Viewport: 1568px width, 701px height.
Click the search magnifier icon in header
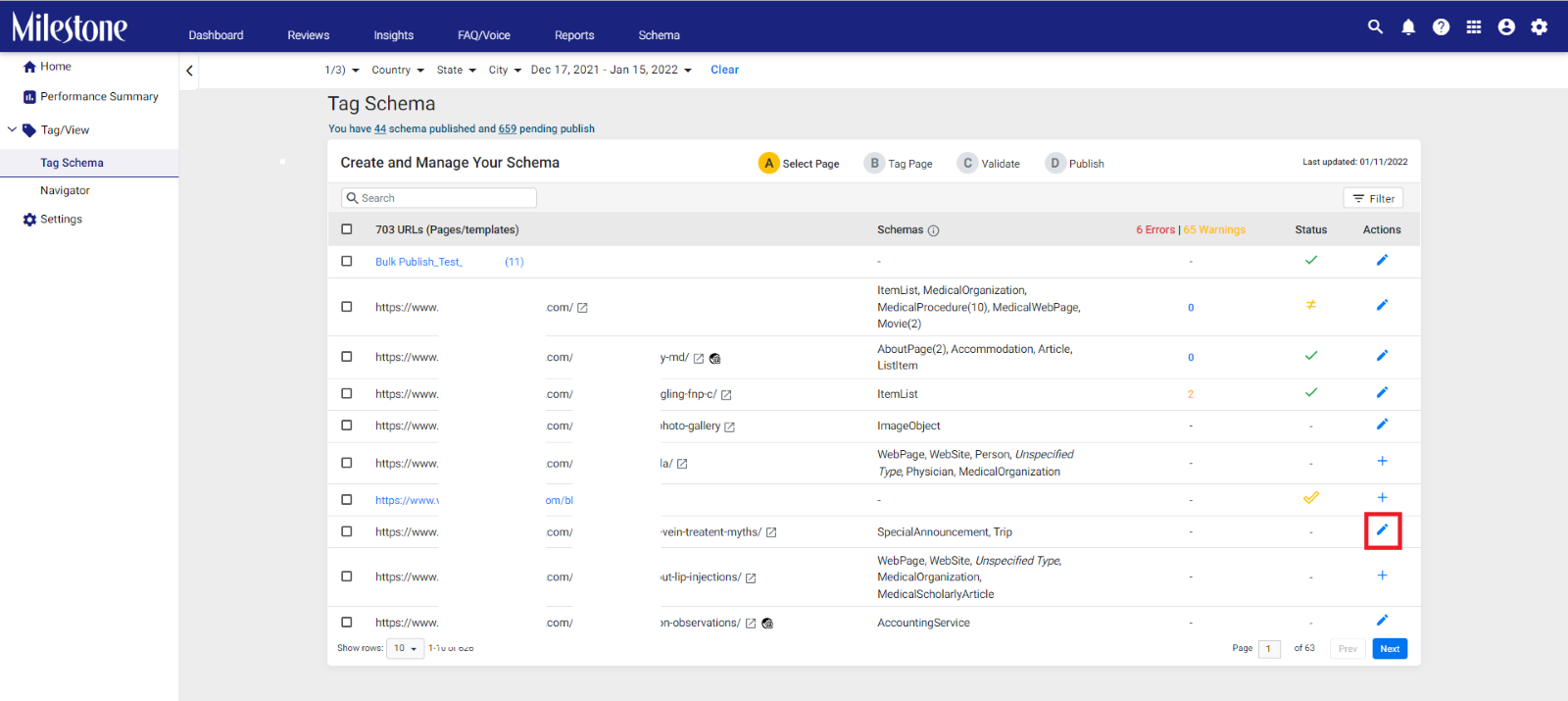pyautogui.click(x=1375, y=27)
